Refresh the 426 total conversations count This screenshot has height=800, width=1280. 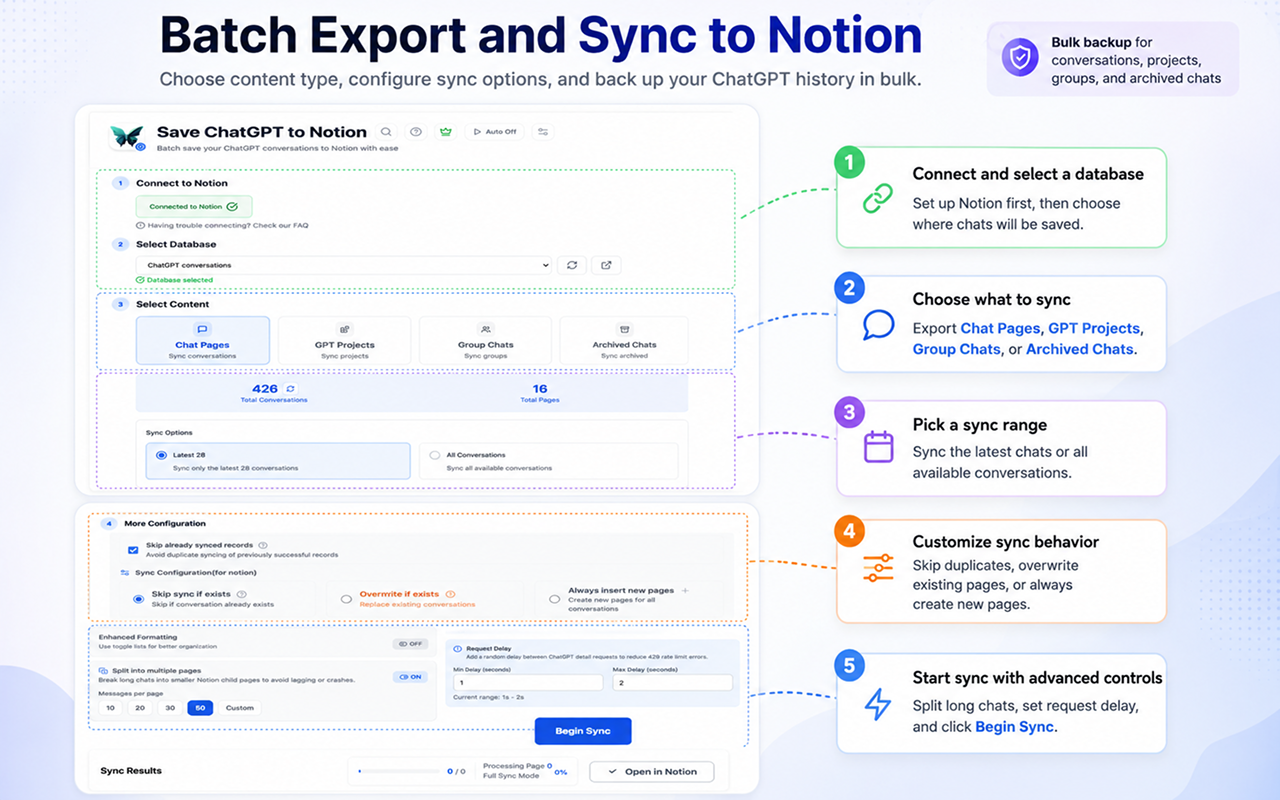coord(290,389)
